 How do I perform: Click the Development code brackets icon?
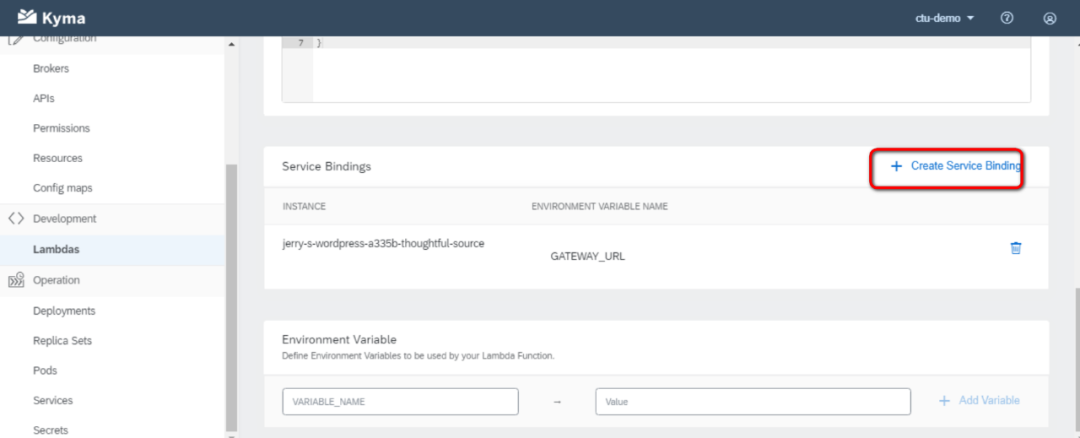pyautogui.click(x=15, y=218)
